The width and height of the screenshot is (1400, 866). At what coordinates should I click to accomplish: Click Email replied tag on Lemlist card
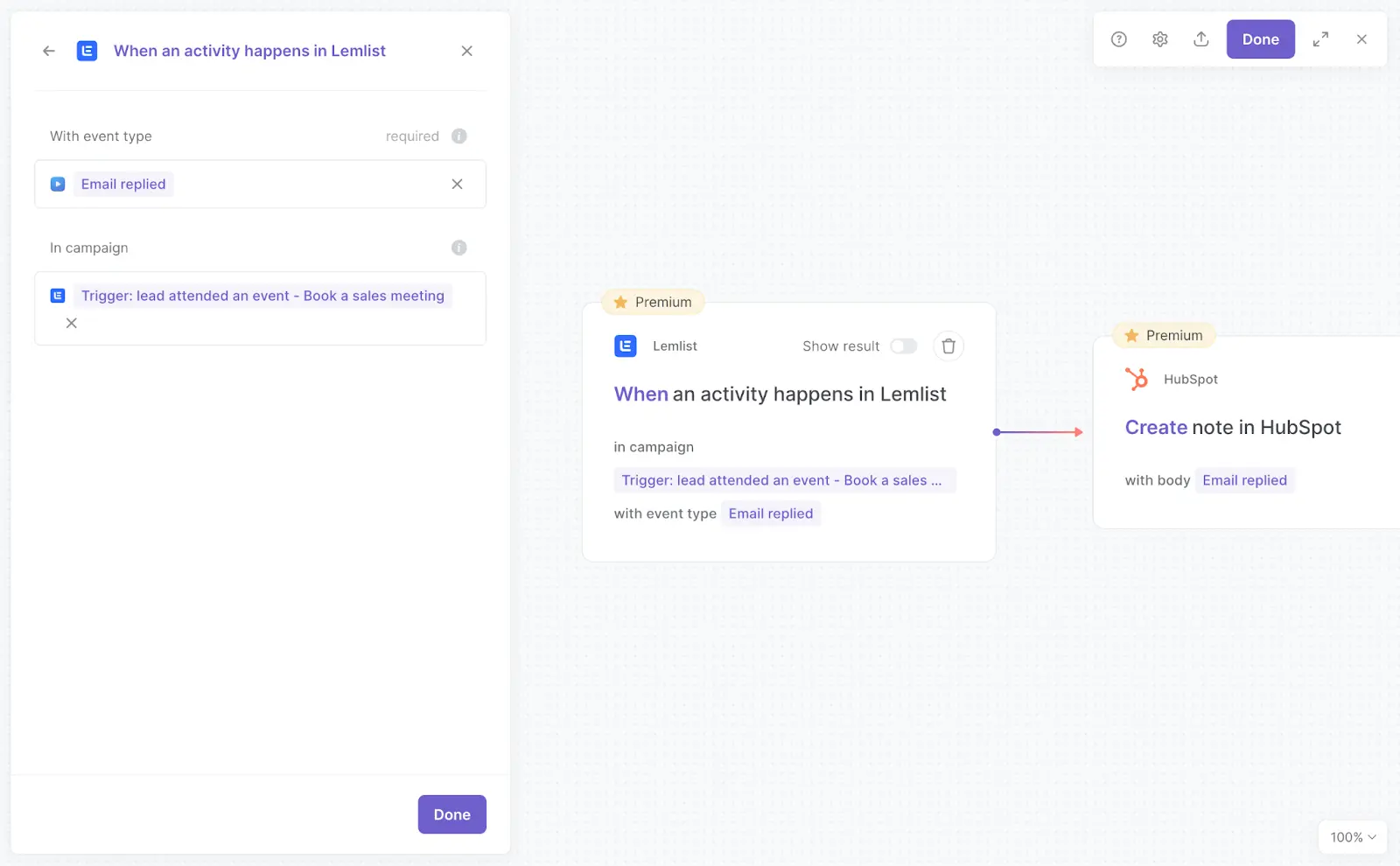[x=771, y=514]
